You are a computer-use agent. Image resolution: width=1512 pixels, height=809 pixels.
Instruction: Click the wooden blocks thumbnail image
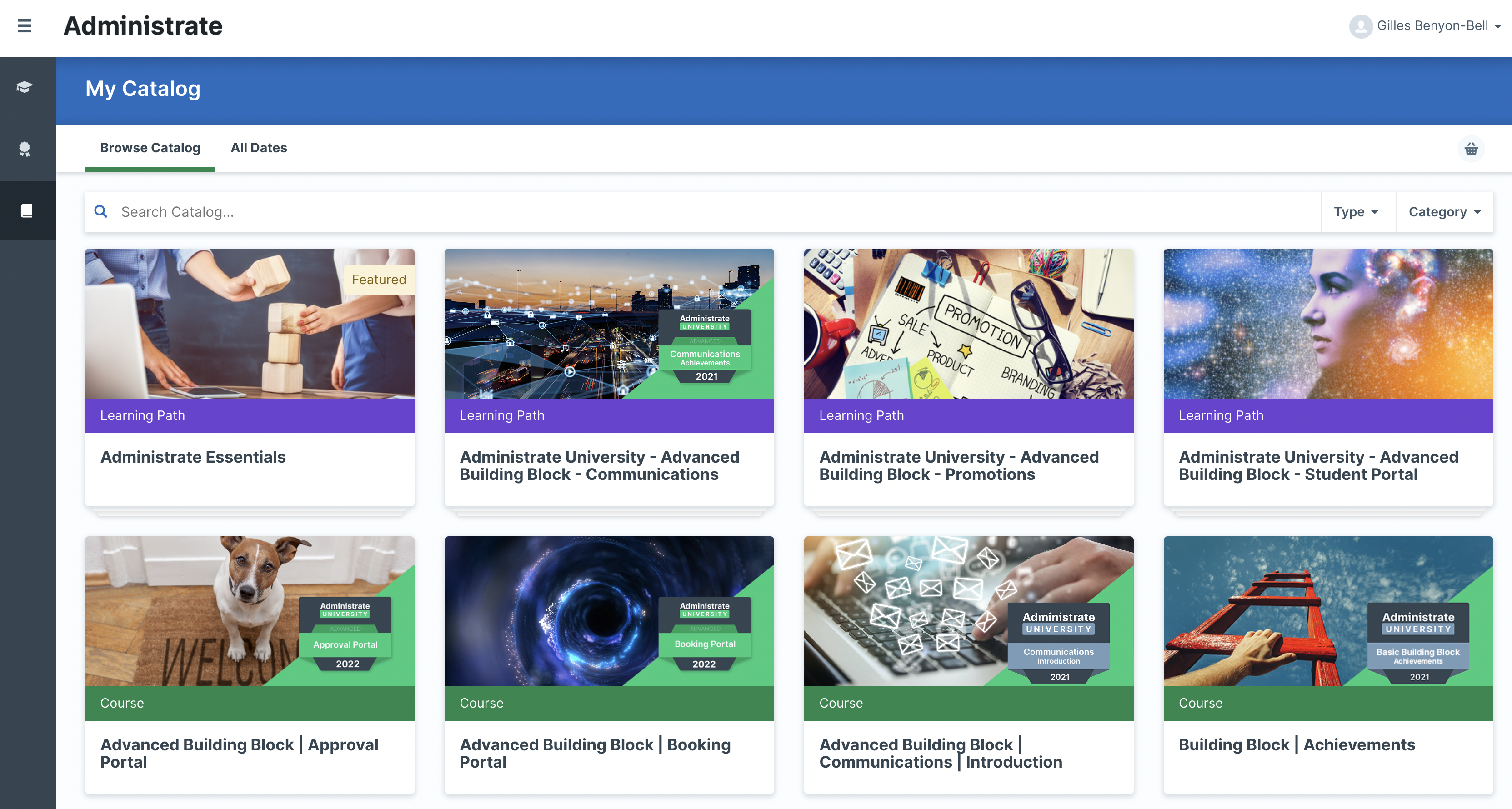tap(250, 324)
